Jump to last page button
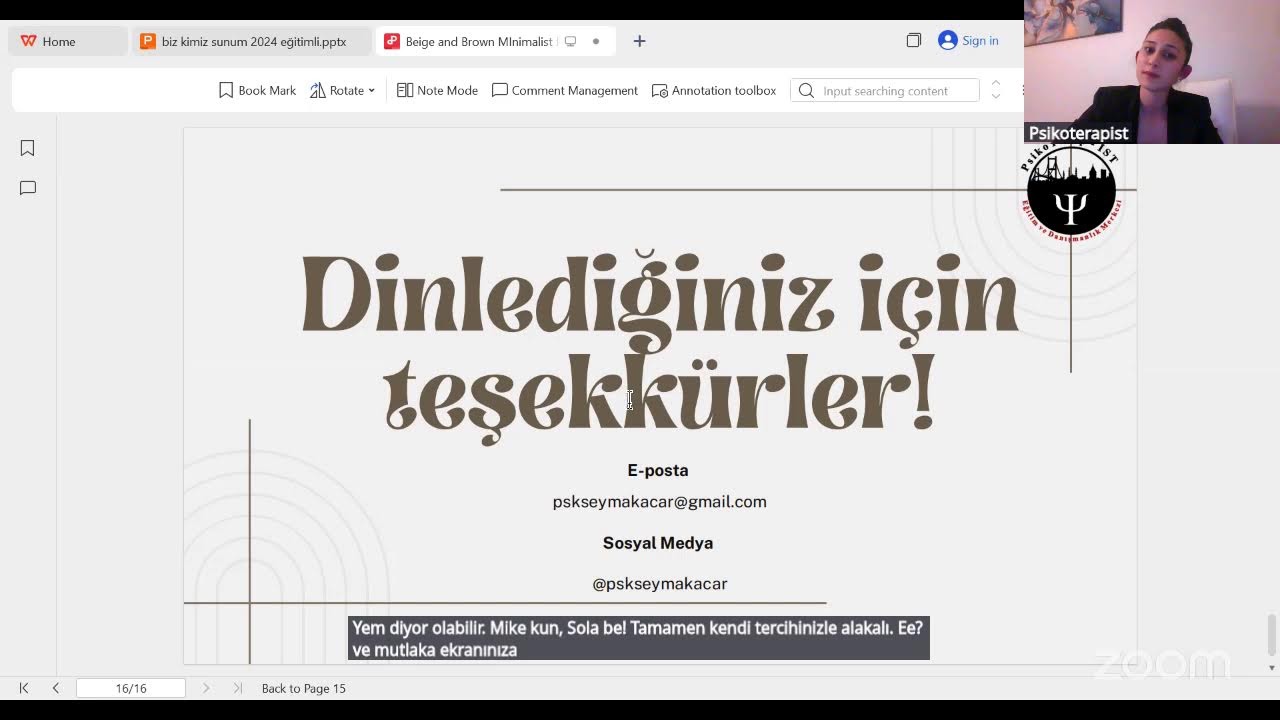Image resolution: width=1280 pixels, height=720 pixels. (238, 688)
